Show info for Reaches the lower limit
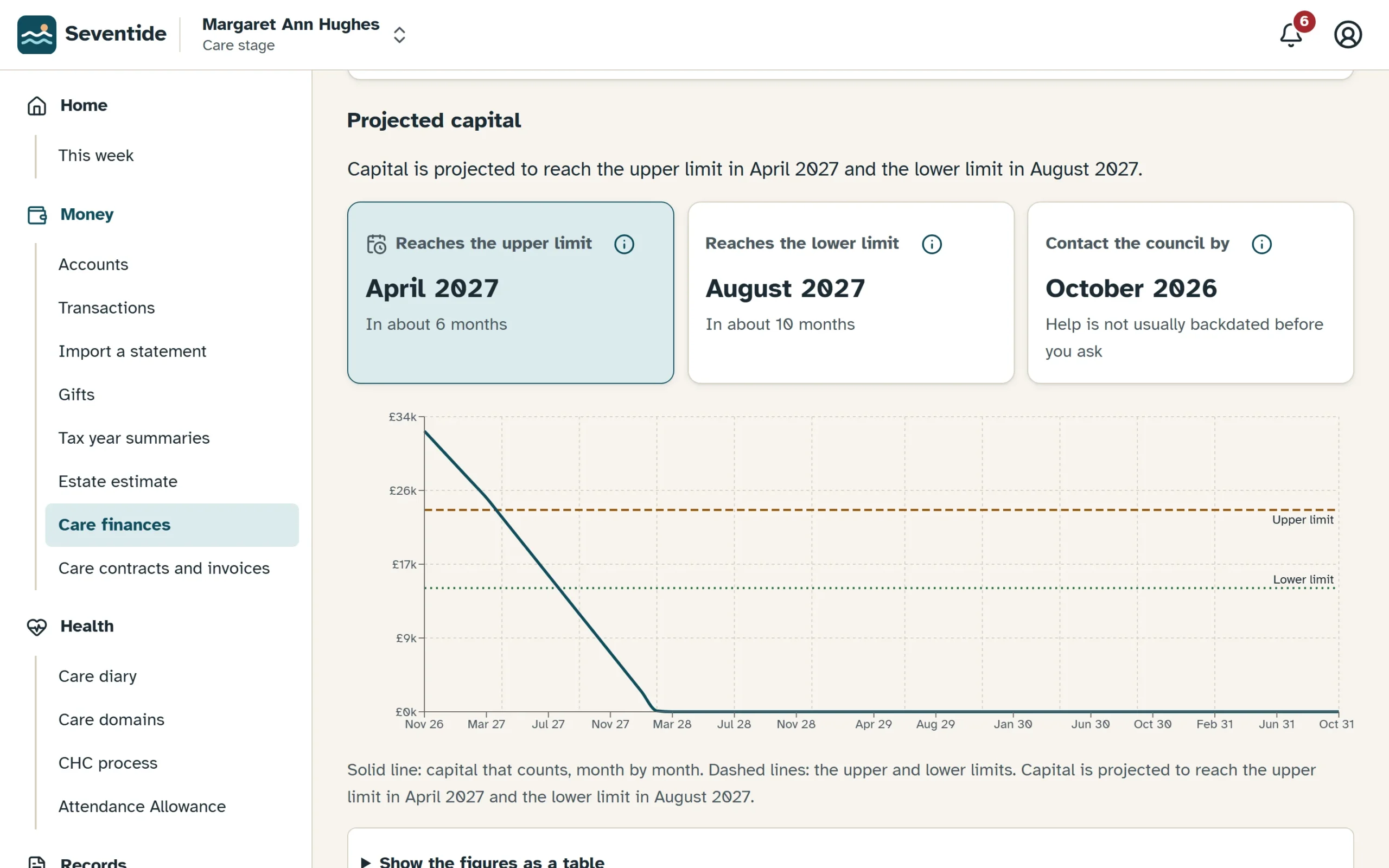Screen dimensions: 1389x868 [932, 244]
